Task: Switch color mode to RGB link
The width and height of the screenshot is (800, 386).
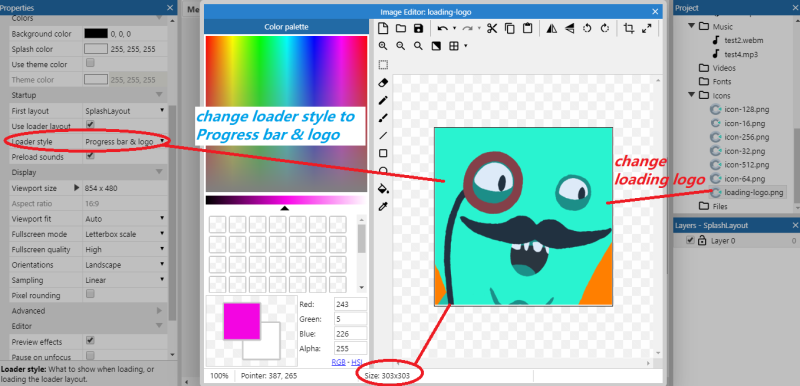Action: [338, 362]
